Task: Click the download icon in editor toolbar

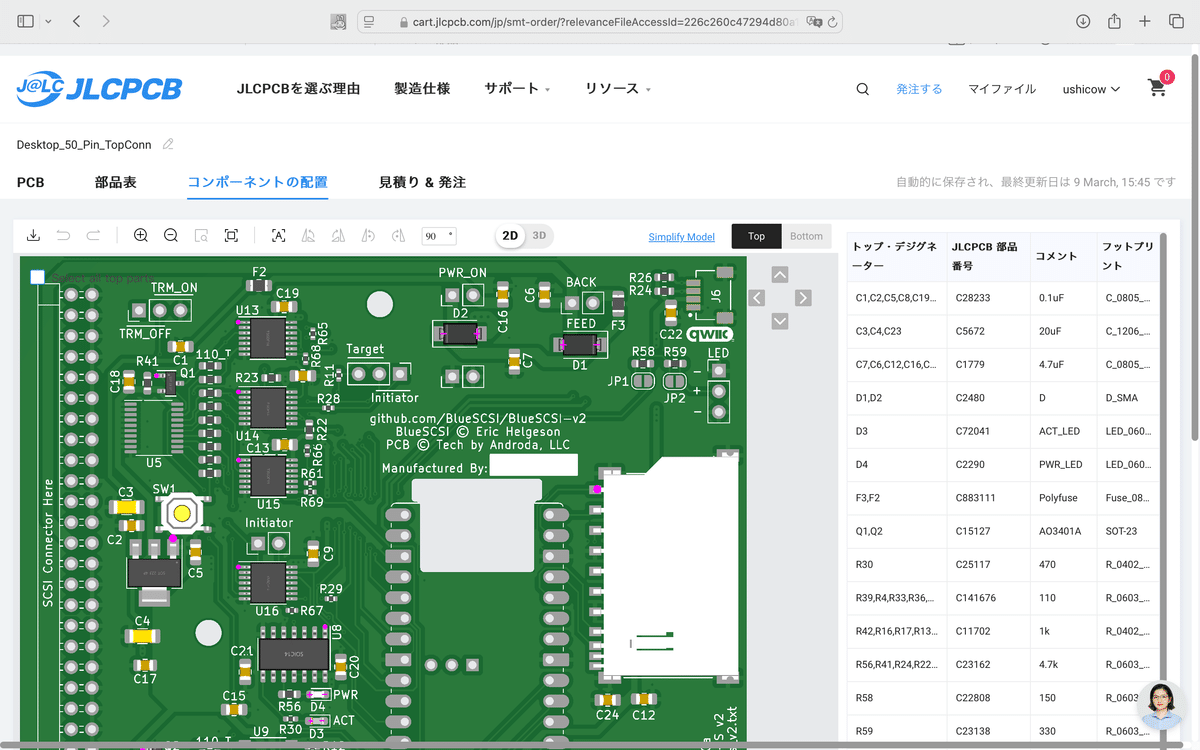Action: (33, 236)
